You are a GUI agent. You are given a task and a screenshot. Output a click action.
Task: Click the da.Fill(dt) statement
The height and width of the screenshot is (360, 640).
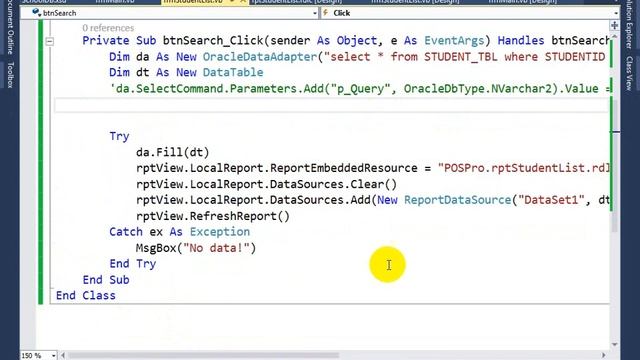pos(173,153)
